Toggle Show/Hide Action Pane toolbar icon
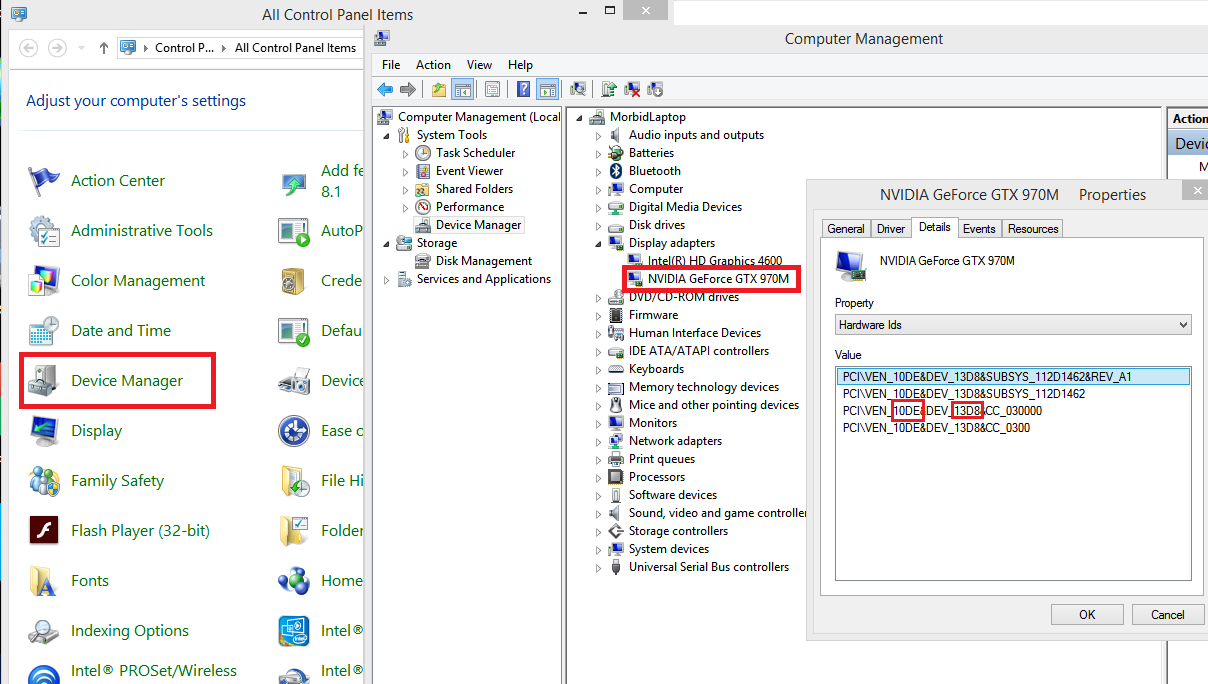The image size is (1208, 684). [547, 89]
